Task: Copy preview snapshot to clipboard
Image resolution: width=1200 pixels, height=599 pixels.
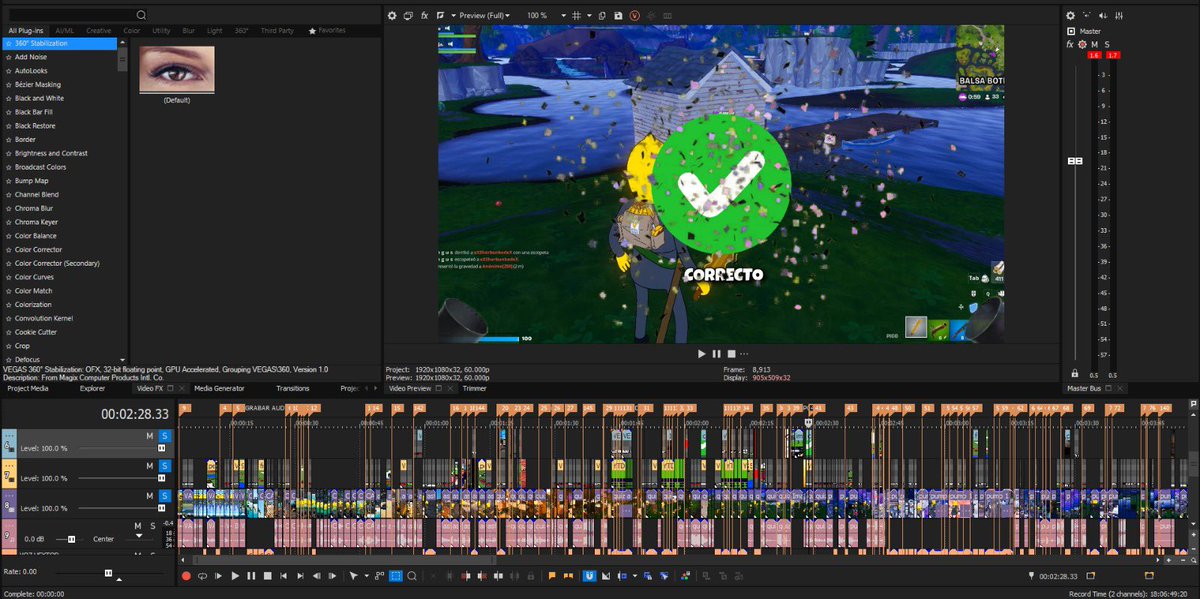Action: point(602,16)
